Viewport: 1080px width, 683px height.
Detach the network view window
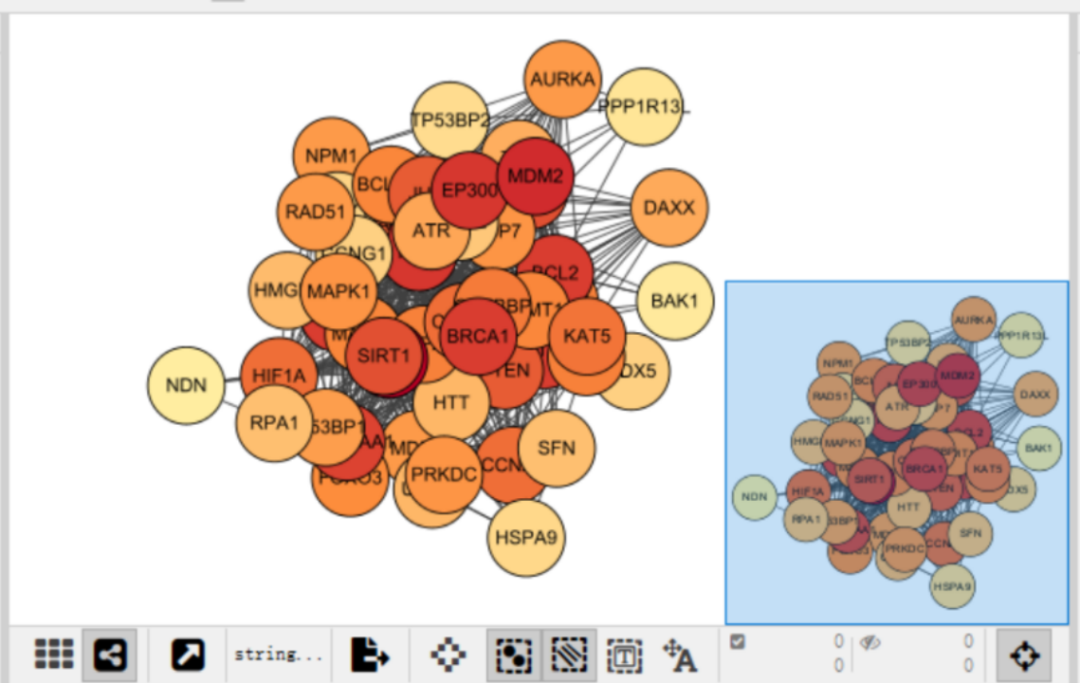coord(187,654)
